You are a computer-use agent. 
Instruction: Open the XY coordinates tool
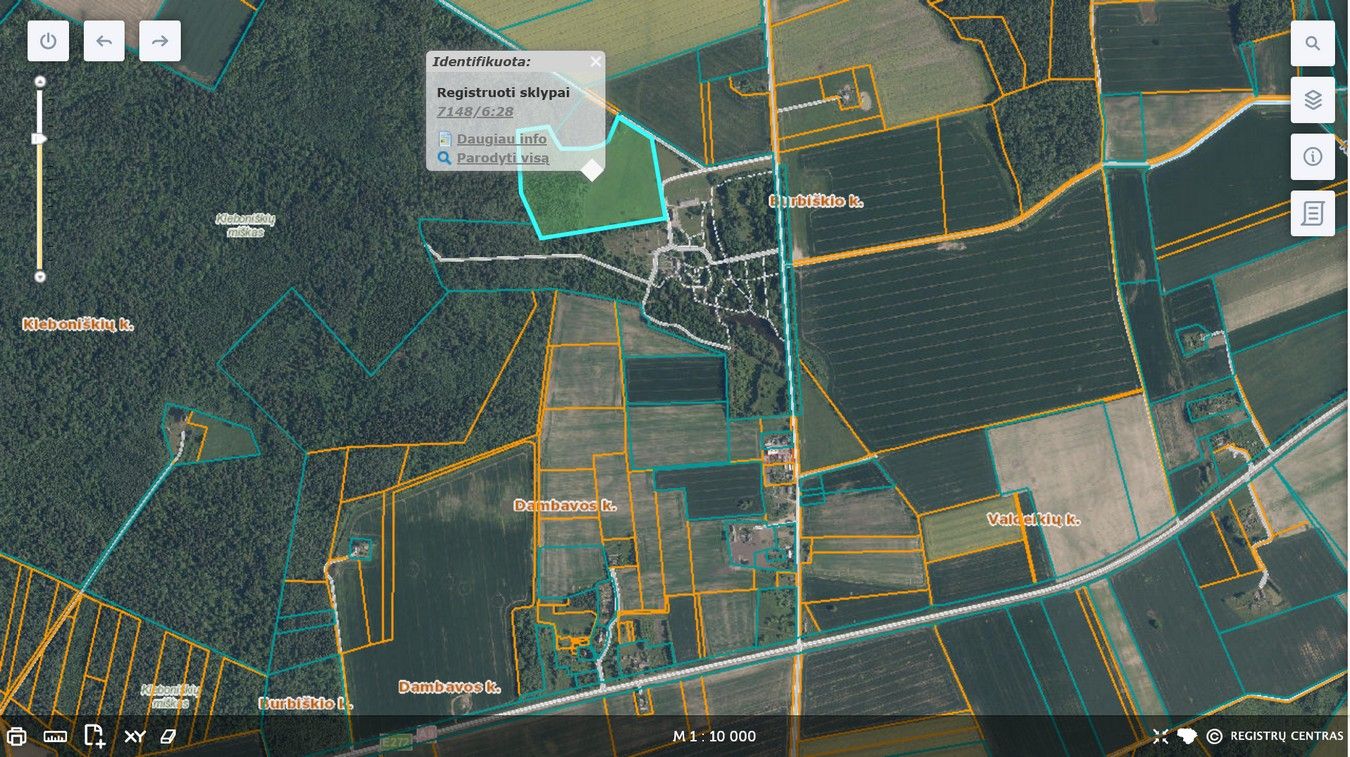pos(135,737)
